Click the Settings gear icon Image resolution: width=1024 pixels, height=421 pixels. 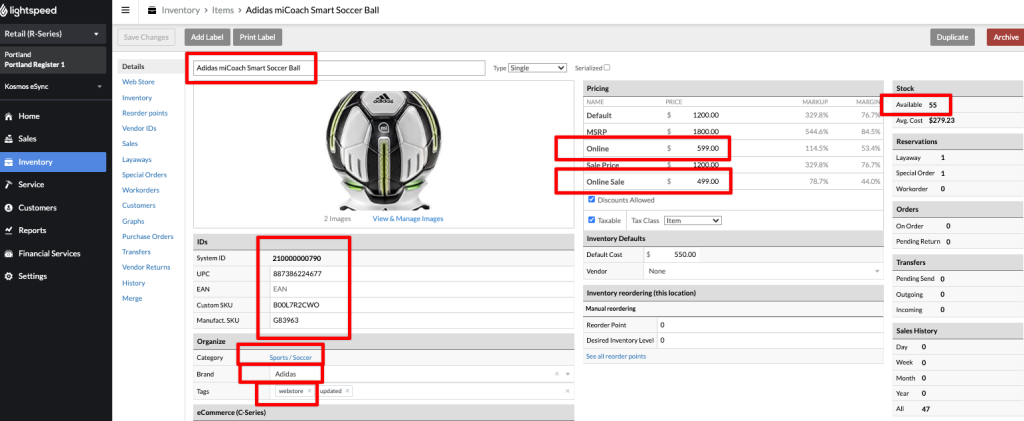tap(8, 276)
